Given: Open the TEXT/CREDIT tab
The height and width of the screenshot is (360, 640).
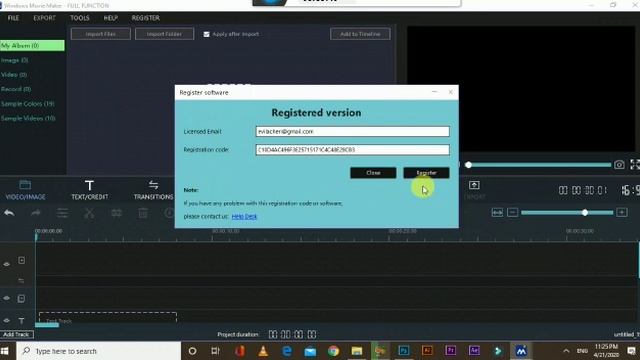Looking at the screenshot, I should pos(89,190).
